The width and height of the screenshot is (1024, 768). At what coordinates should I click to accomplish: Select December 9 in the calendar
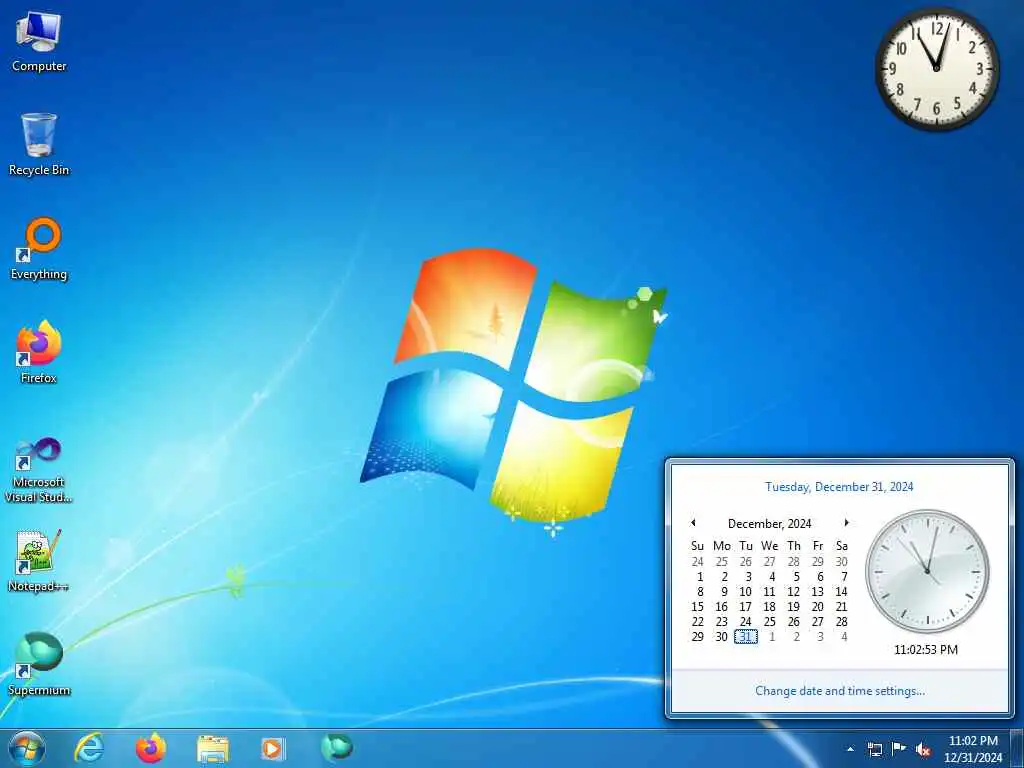pos(724,592)
